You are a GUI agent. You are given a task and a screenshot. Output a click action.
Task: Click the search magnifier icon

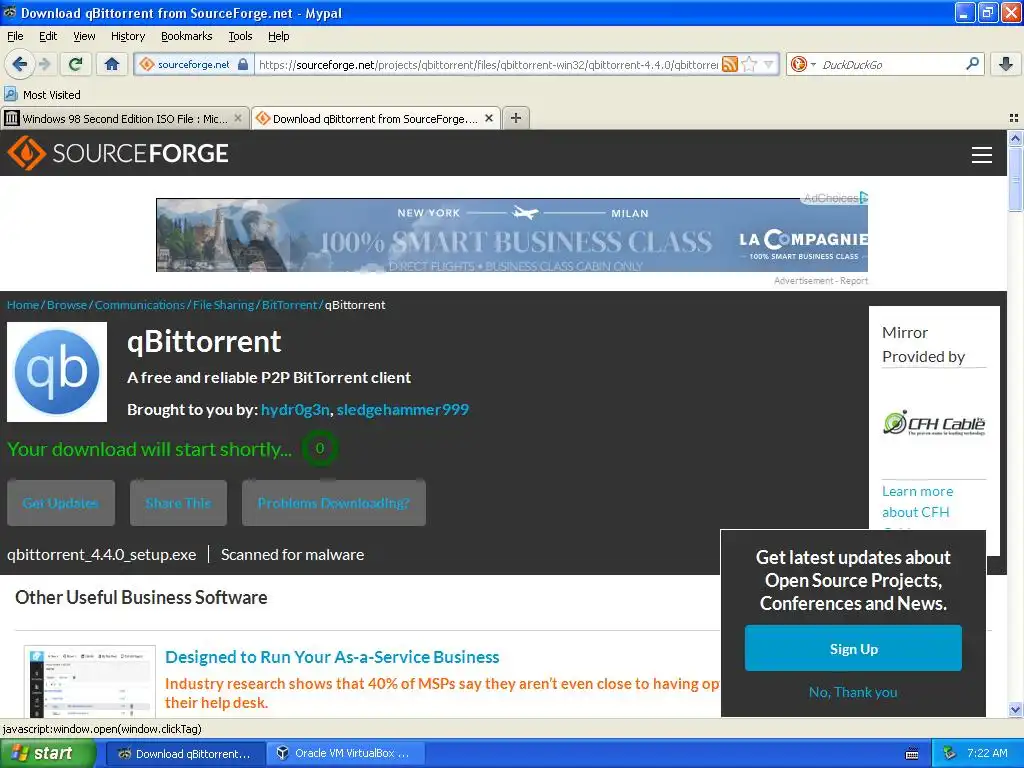tap(972, 64)
